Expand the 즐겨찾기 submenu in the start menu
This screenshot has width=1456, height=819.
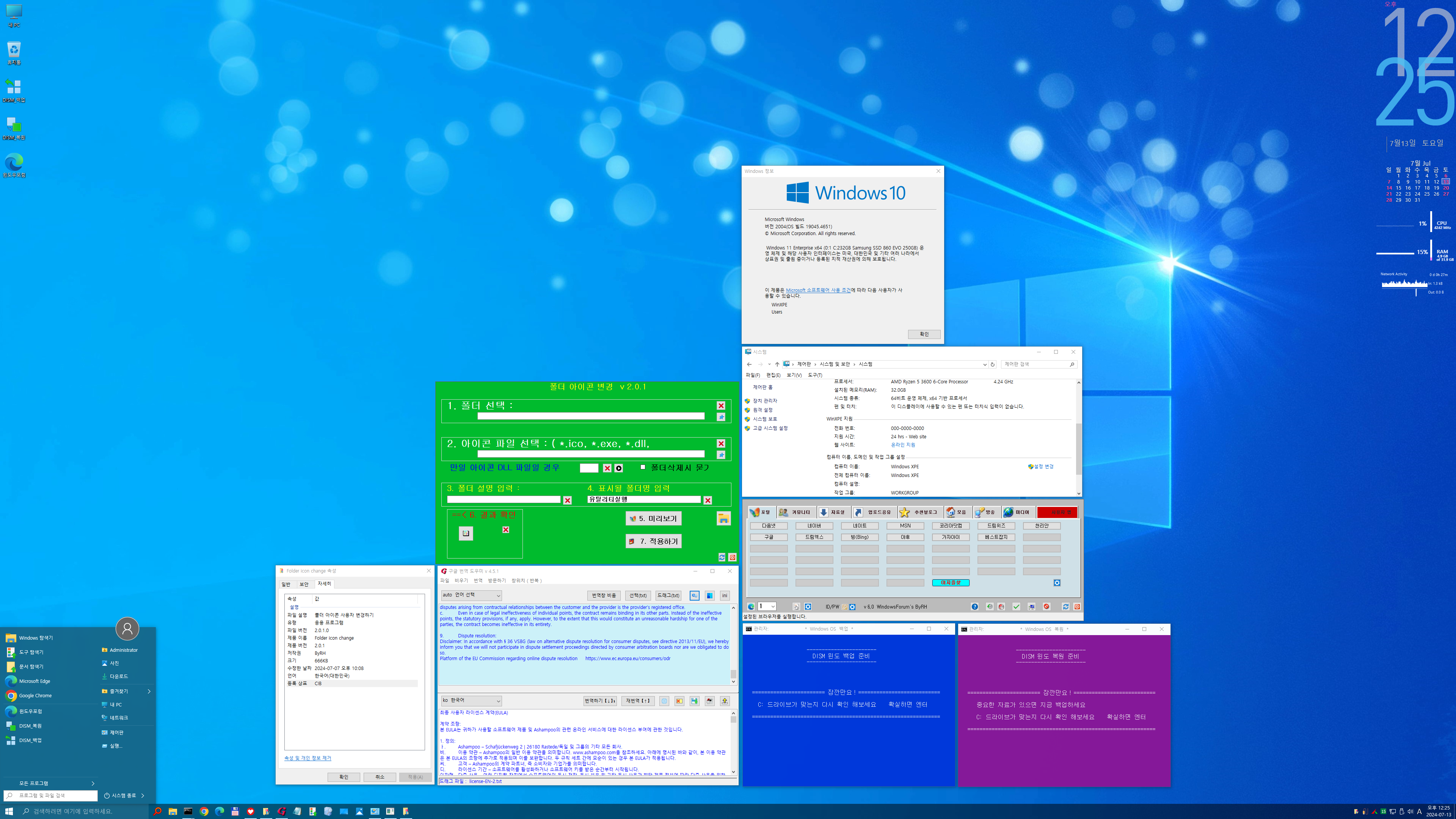point(149,691)
